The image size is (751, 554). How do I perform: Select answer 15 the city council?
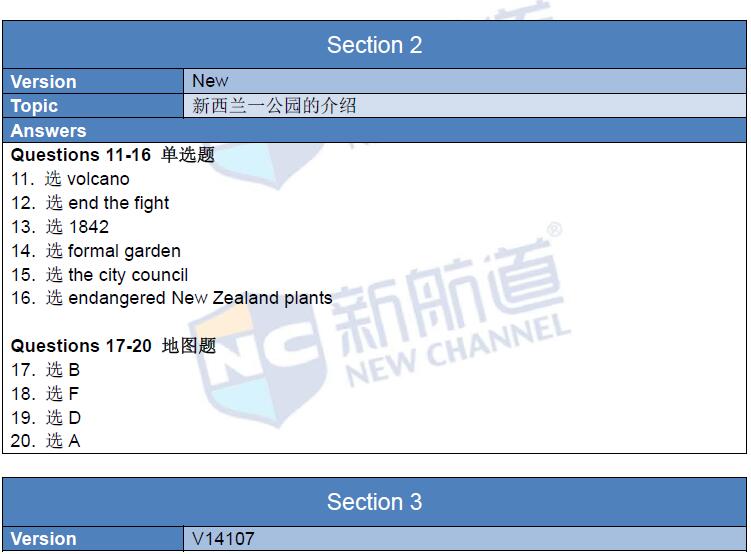100,275
